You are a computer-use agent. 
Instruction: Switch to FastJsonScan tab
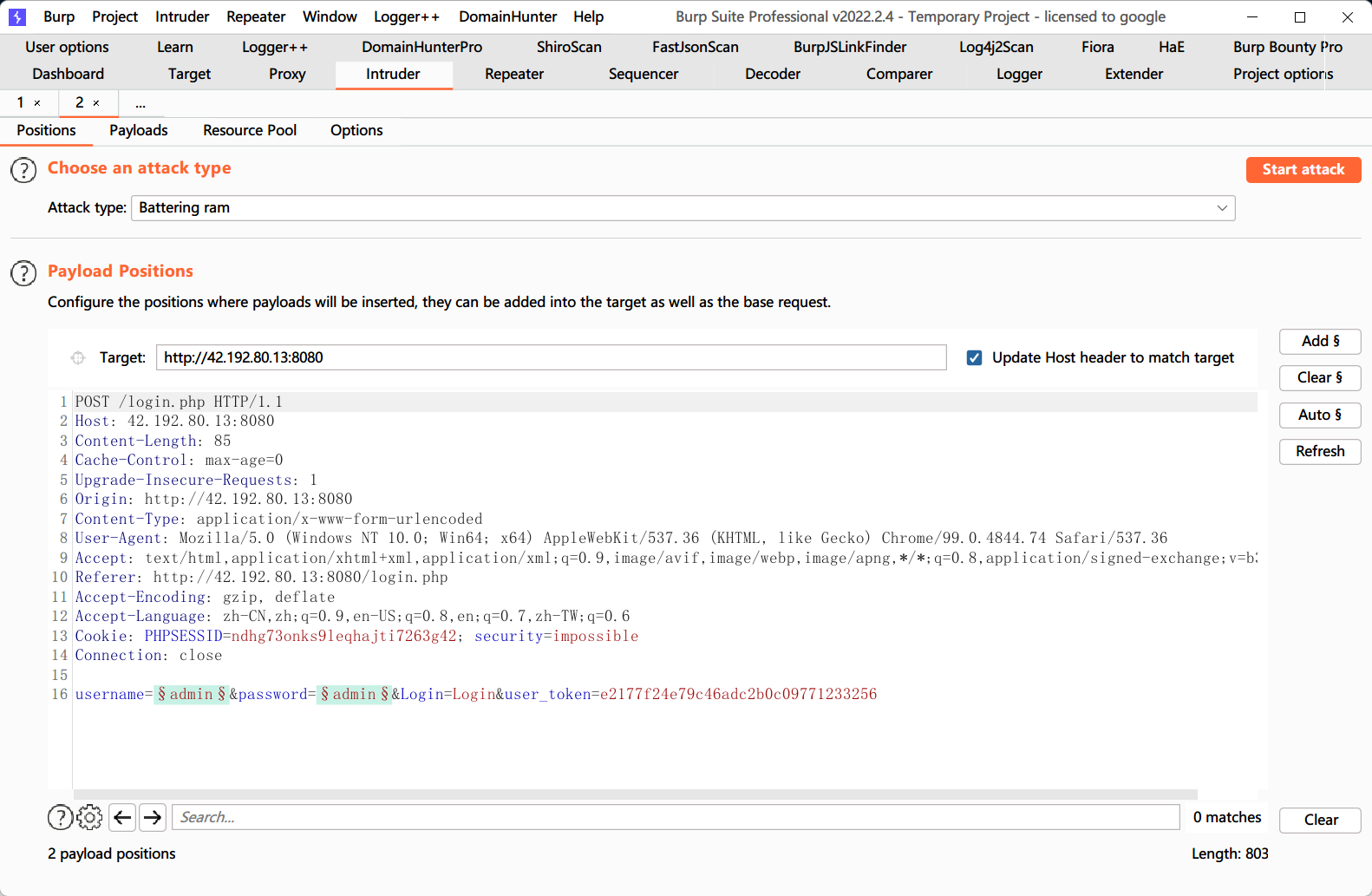point(696,47)
